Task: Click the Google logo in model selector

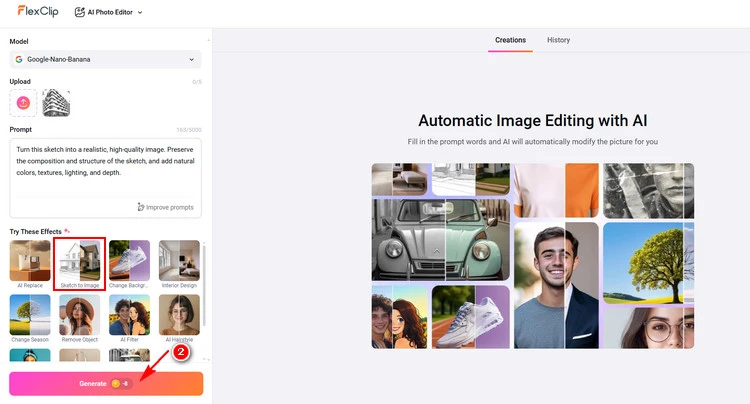Action: 19,59
